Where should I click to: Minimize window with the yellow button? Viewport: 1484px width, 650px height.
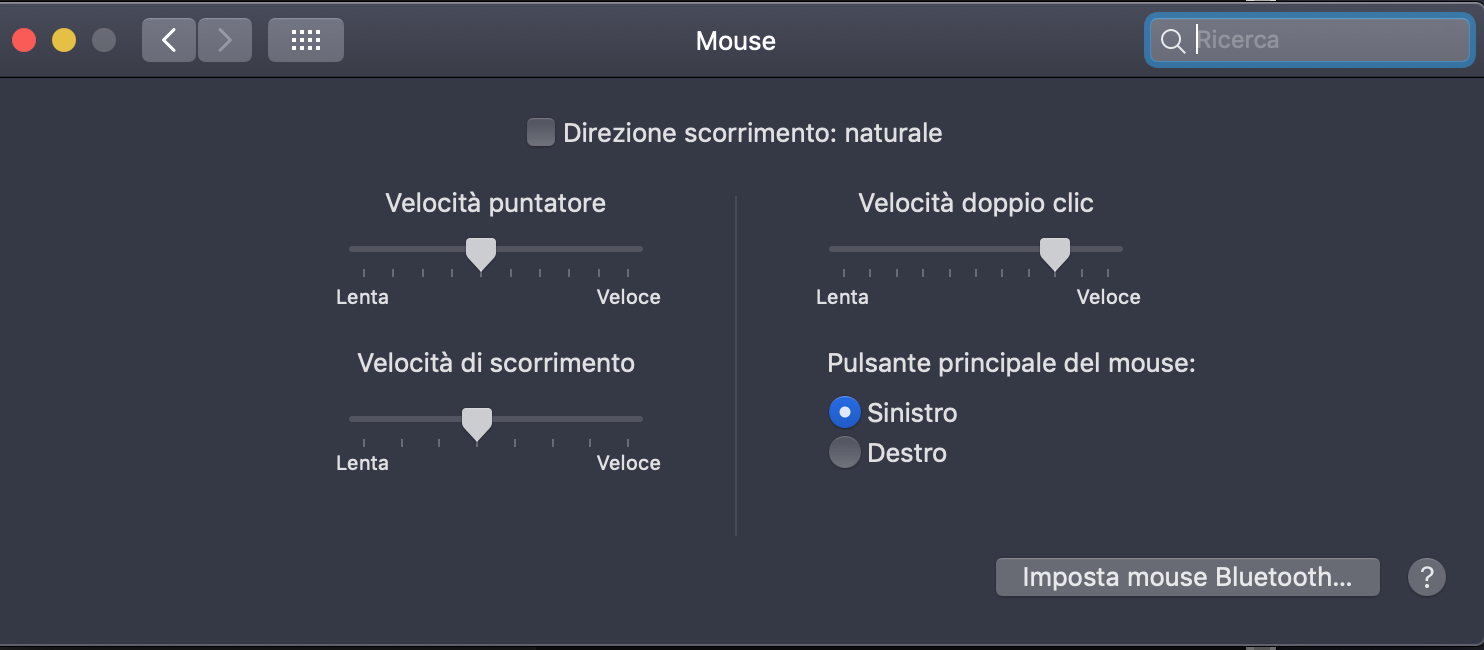pyautogui.click(x=64, y=40)
